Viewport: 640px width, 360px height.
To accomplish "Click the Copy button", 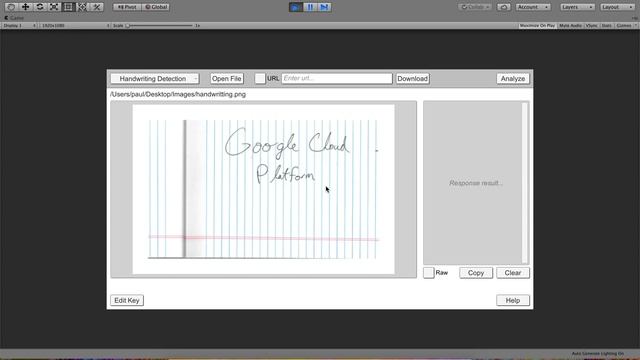I will [x=476, y=273].
